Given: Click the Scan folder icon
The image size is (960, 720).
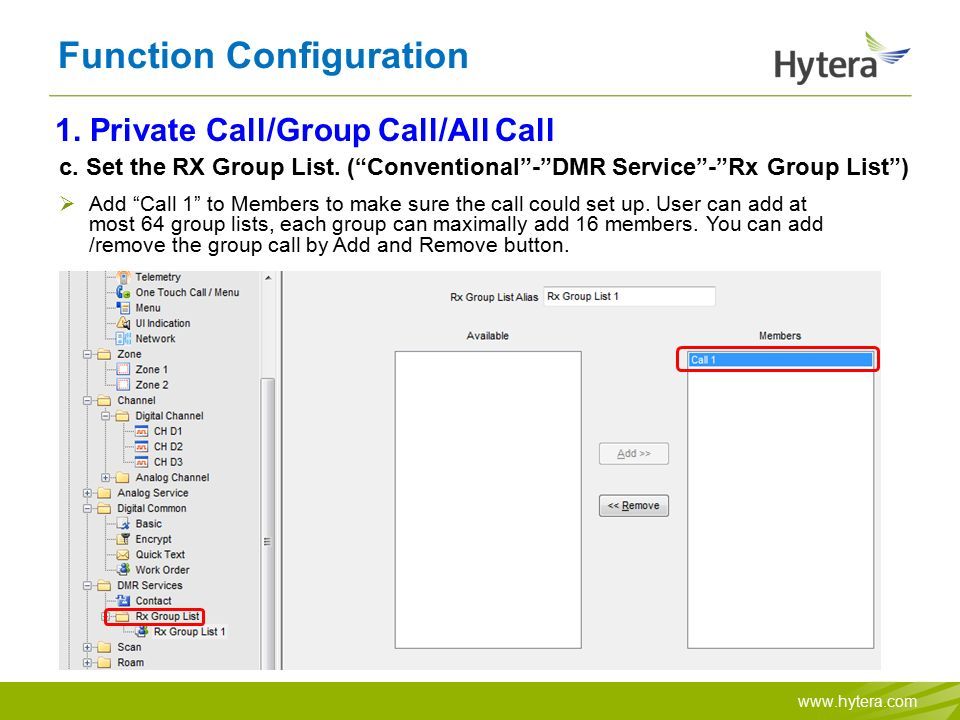Looking at the screenshot, I should 104,647.
